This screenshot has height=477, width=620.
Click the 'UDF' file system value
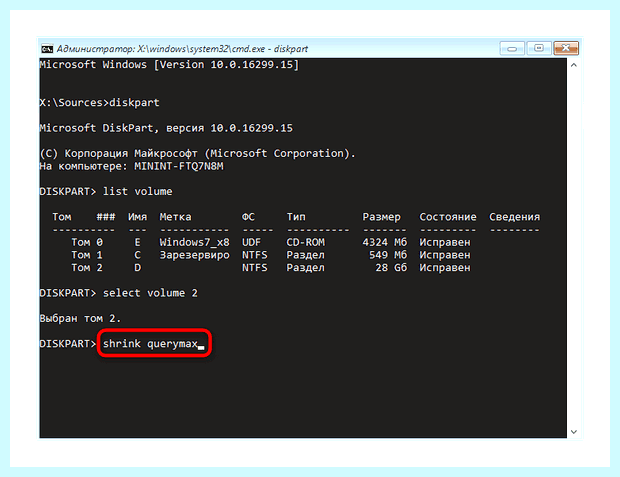251,242
